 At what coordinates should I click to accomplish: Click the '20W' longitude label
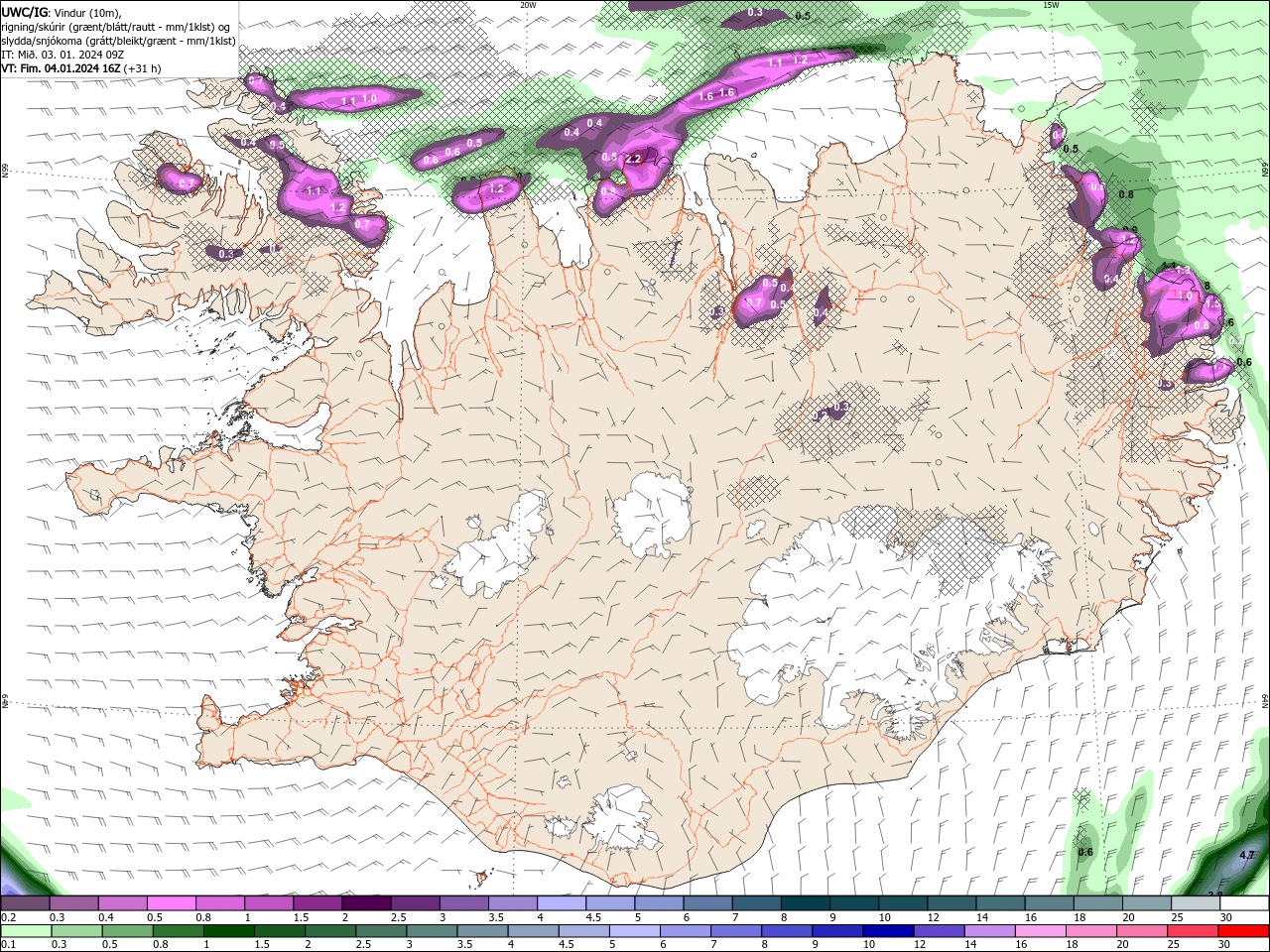(x=528, y=5)
